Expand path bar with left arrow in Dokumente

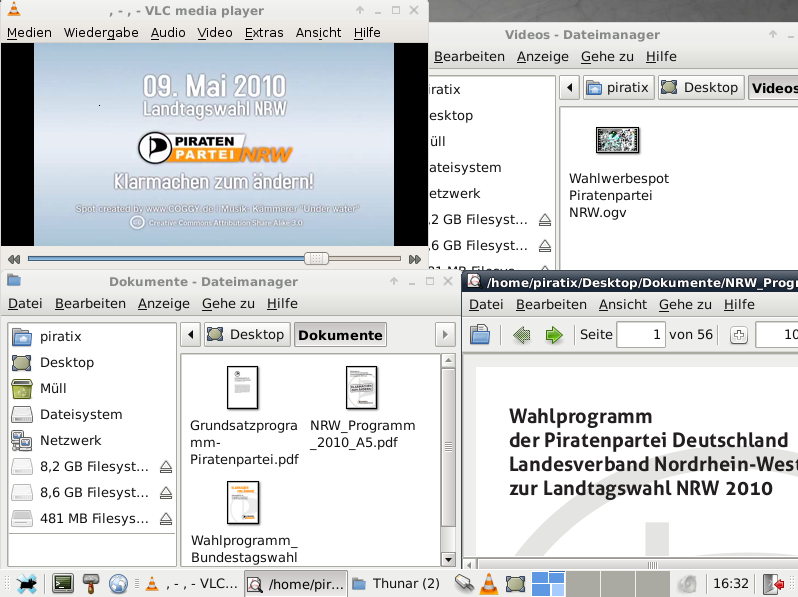[191, 335]
